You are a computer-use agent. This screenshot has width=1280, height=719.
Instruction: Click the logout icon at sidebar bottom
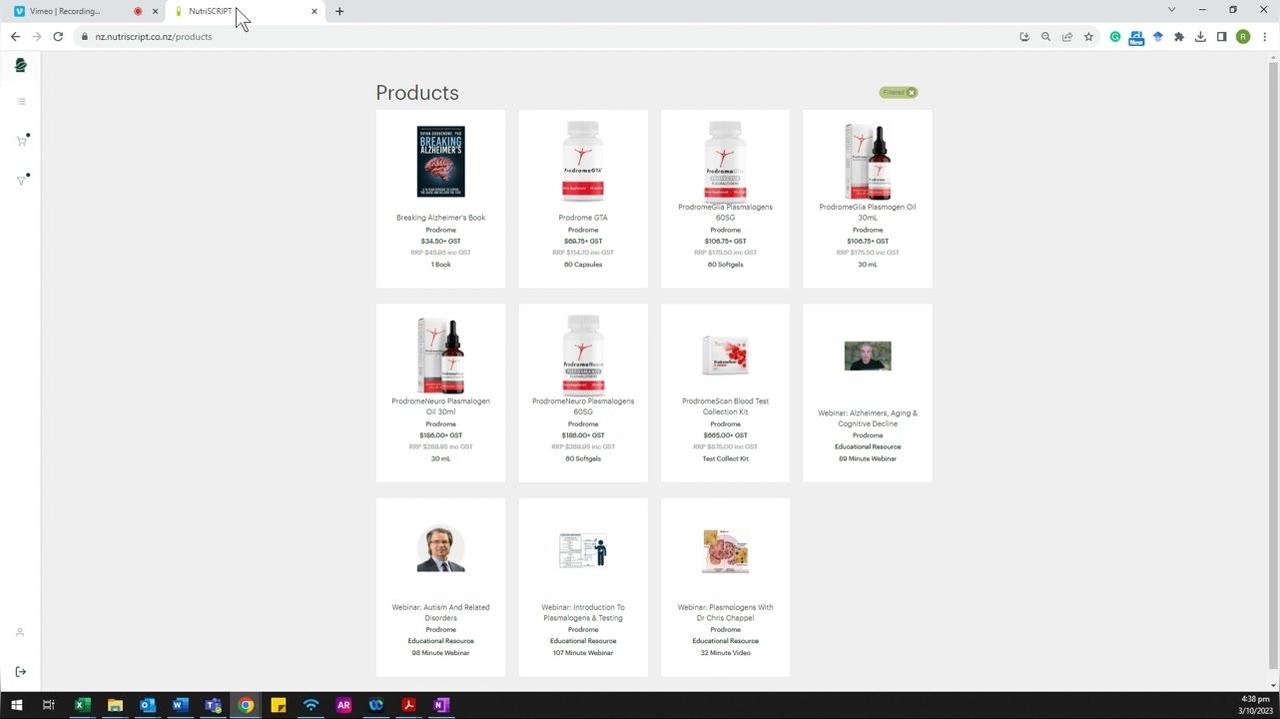[x=20, y=672]
